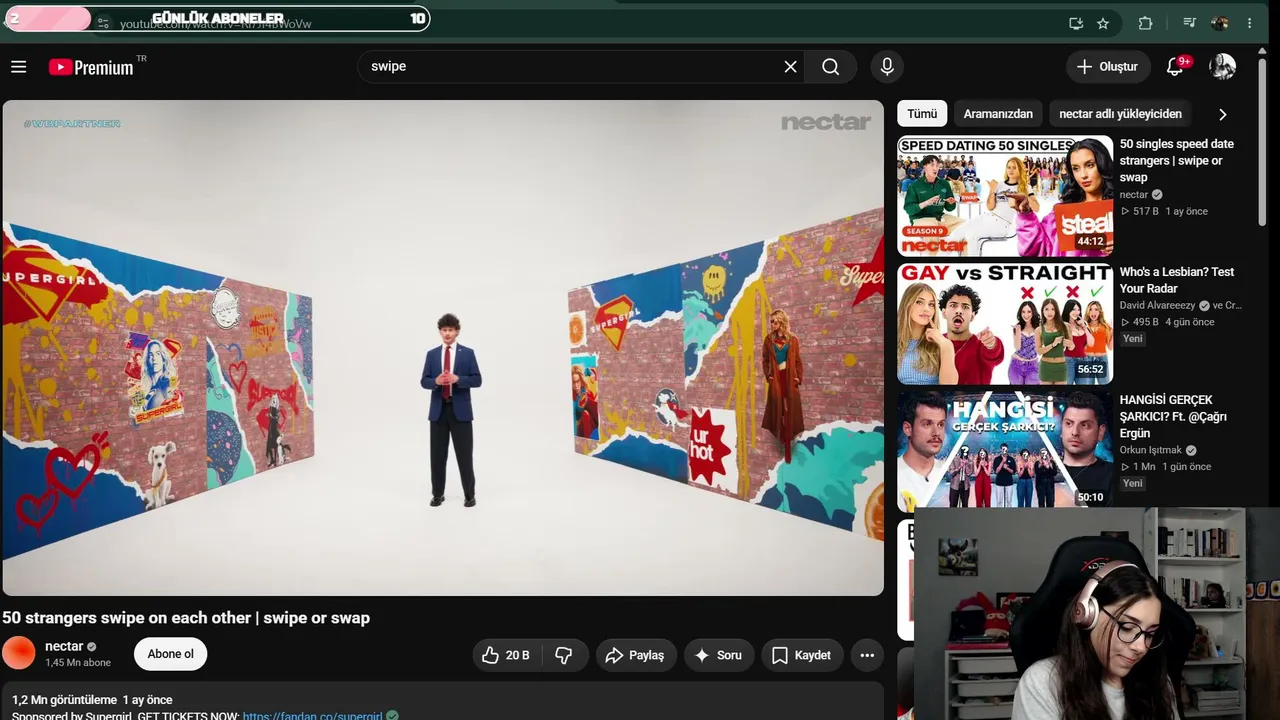1280x720 pixels.
Task: Open the 'Who's a Lesbian? Test Your Radar' title
Action: (x=1177, y=280)
